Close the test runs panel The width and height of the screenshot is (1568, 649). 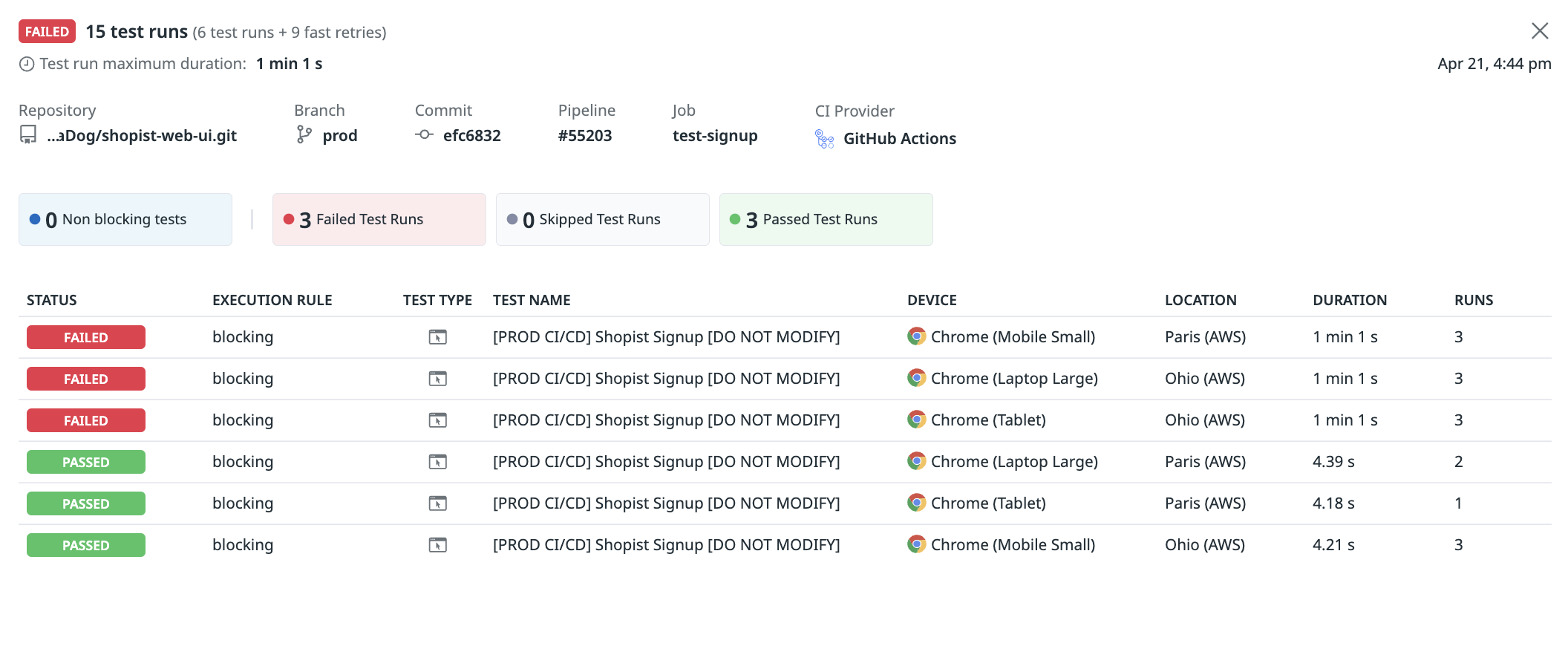[x=1540, y=30]
